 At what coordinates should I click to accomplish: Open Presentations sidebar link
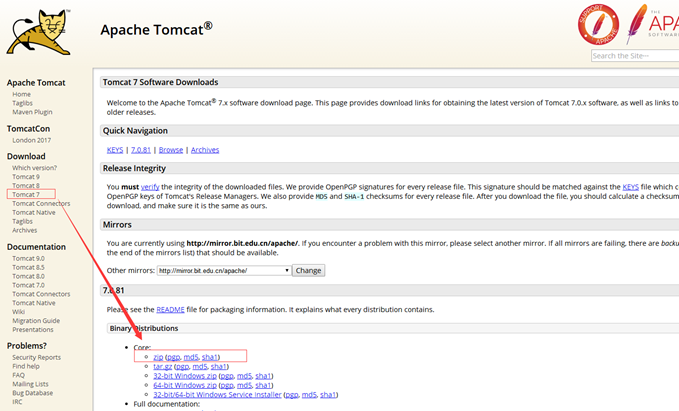33,330
